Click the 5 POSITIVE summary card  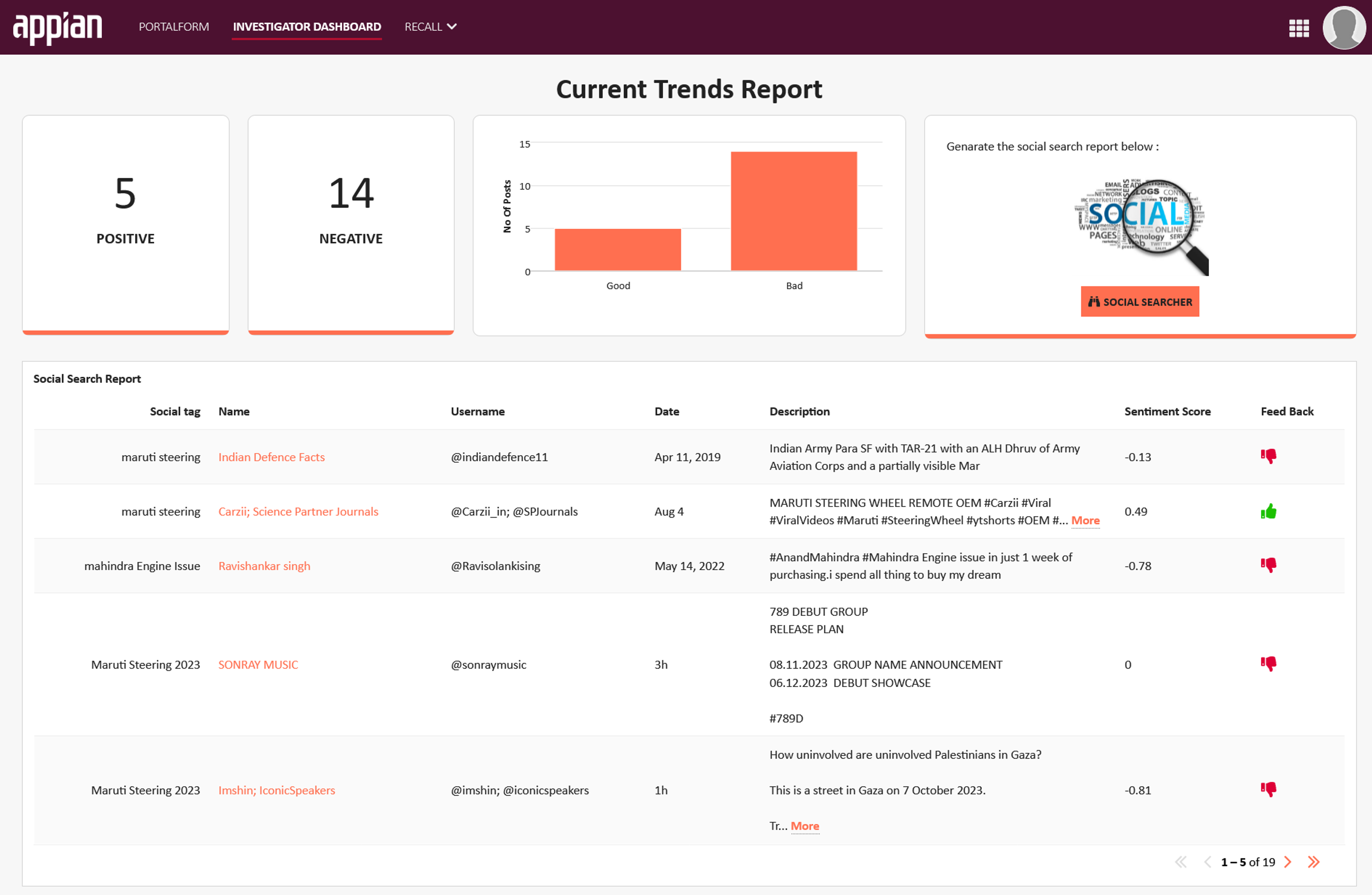pyautogui.click(x=126, y=225)
